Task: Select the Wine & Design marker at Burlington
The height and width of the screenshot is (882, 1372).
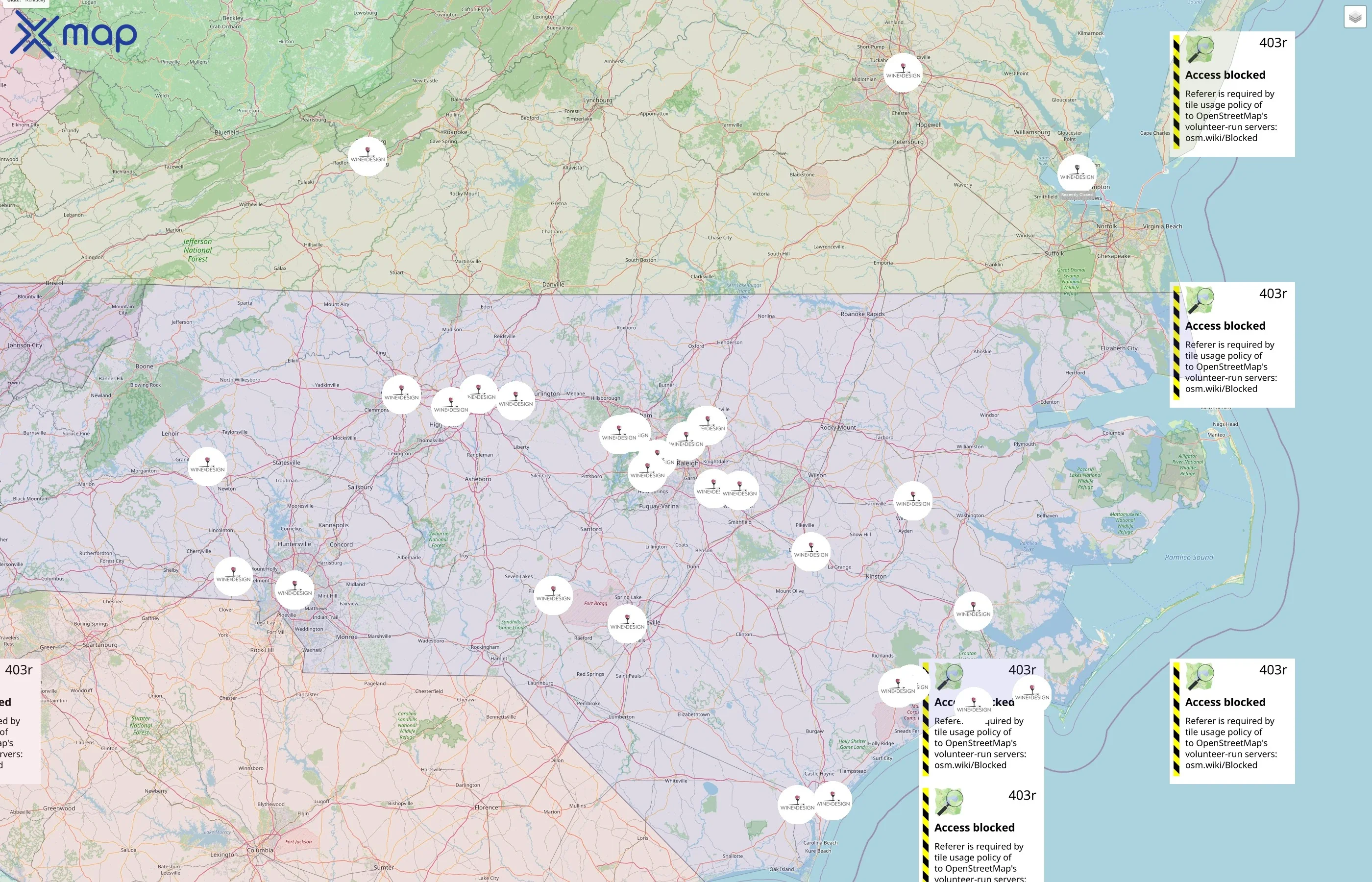Action: (x=515, y=401)
